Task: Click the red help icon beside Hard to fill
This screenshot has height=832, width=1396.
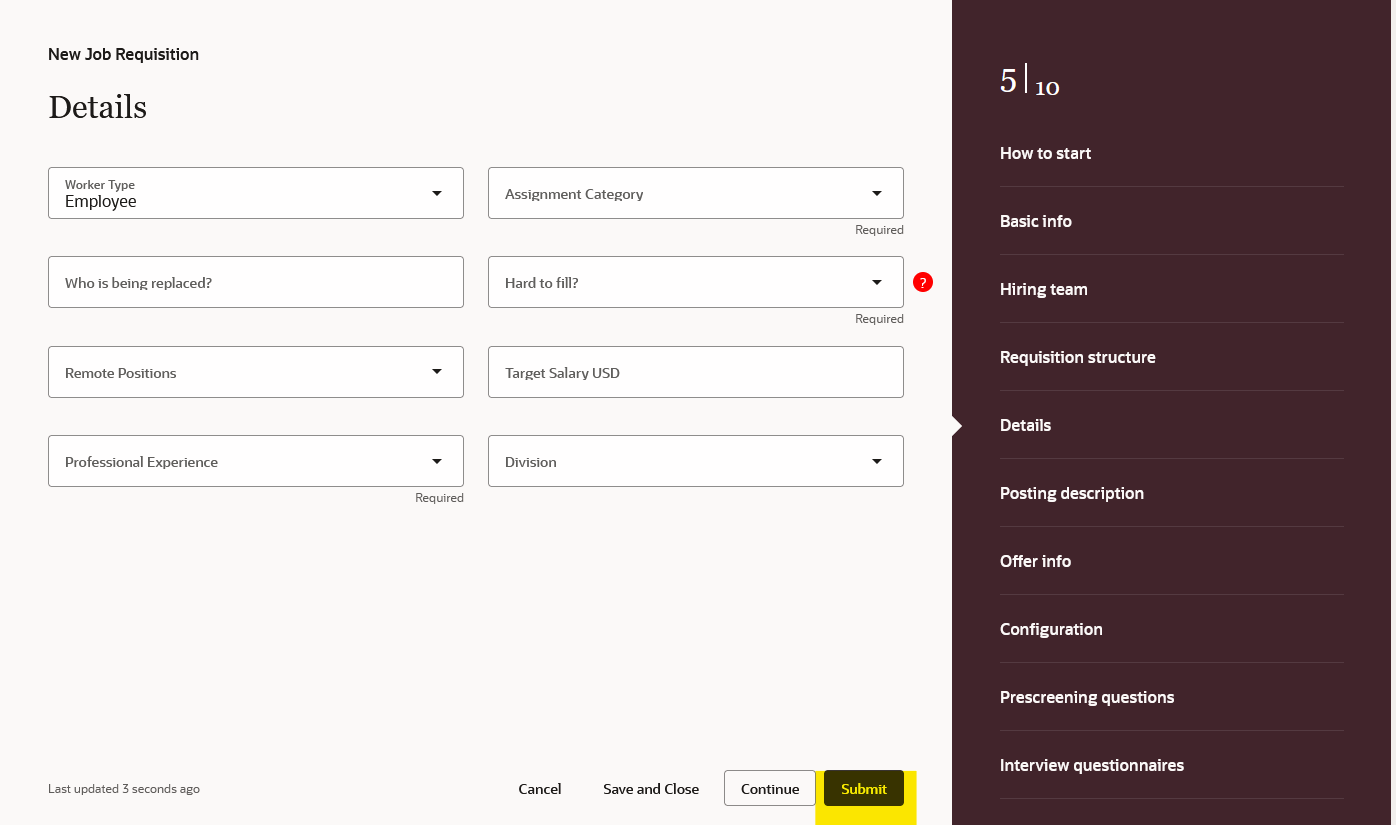Action: click(923, 283)
